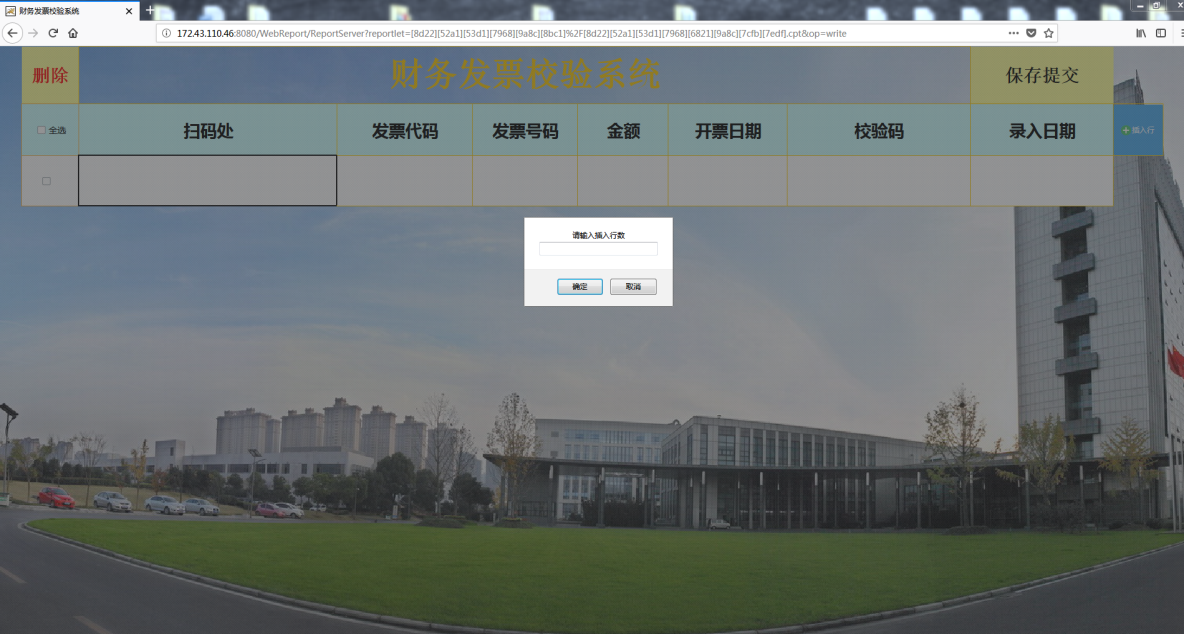Click the browser forward arrow
1184x634 pixels.
tap(32, 33)
